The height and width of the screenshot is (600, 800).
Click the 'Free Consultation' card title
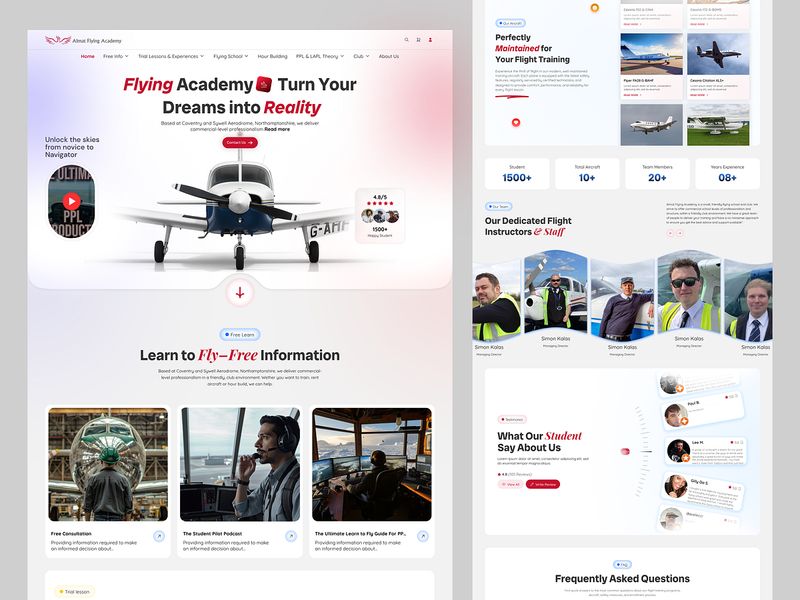71,534
